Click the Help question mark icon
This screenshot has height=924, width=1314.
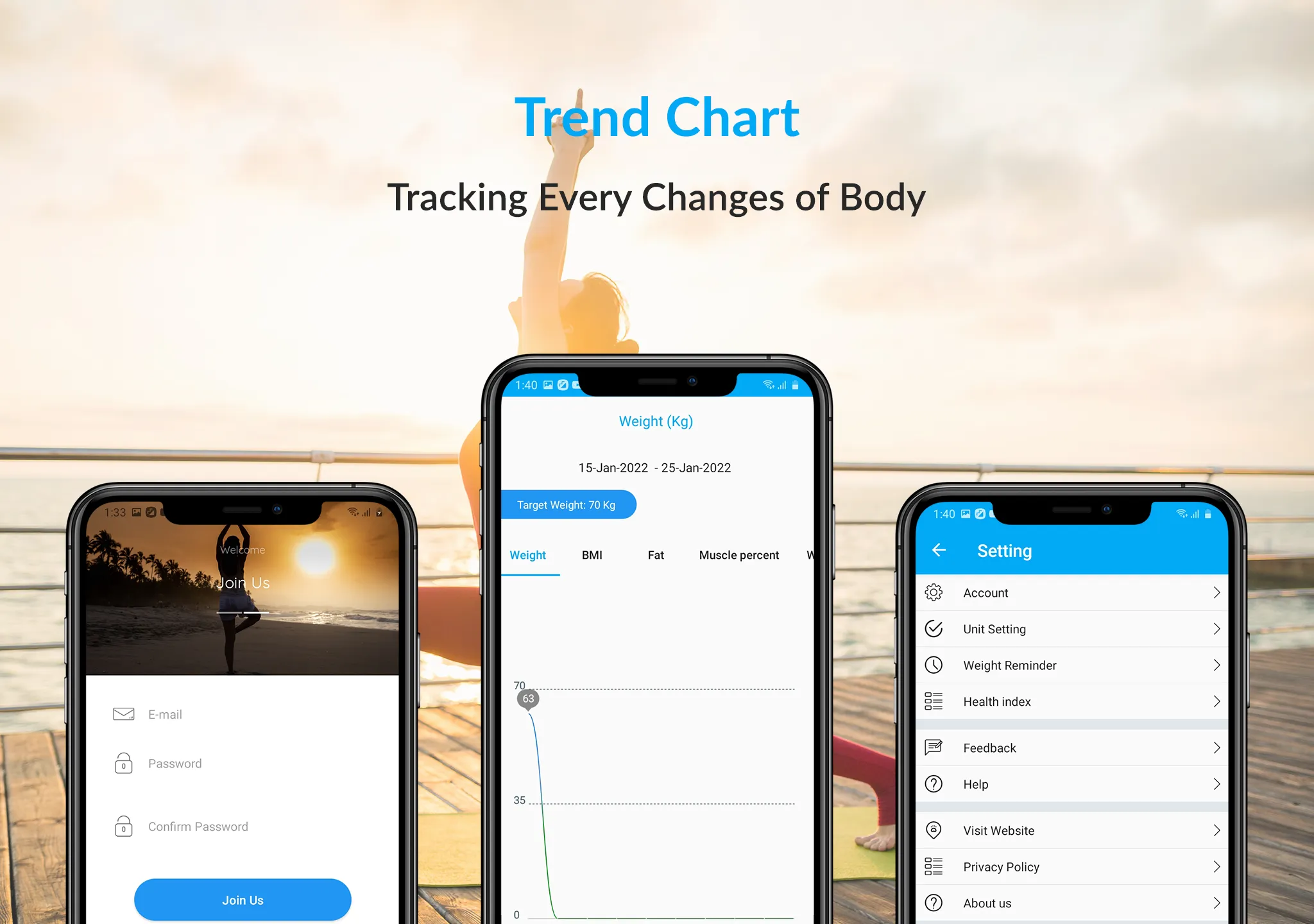pyautogui.click(x=934, y=784)
